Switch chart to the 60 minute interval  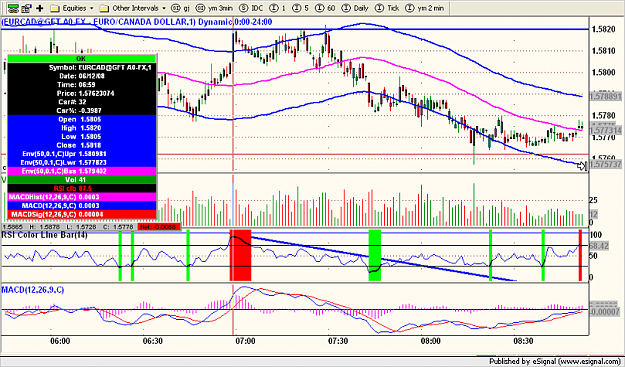[326, 8]
